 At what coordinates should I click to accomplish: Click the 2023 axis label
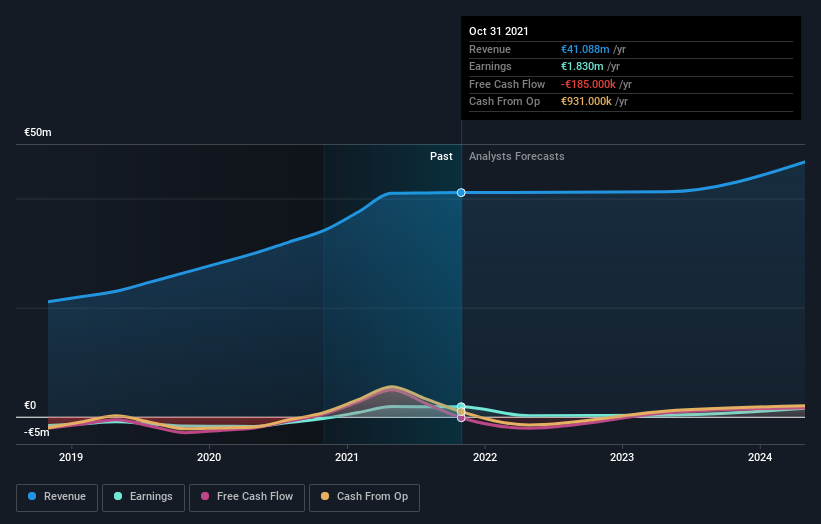pyautogui.click(x=622, y=457)
